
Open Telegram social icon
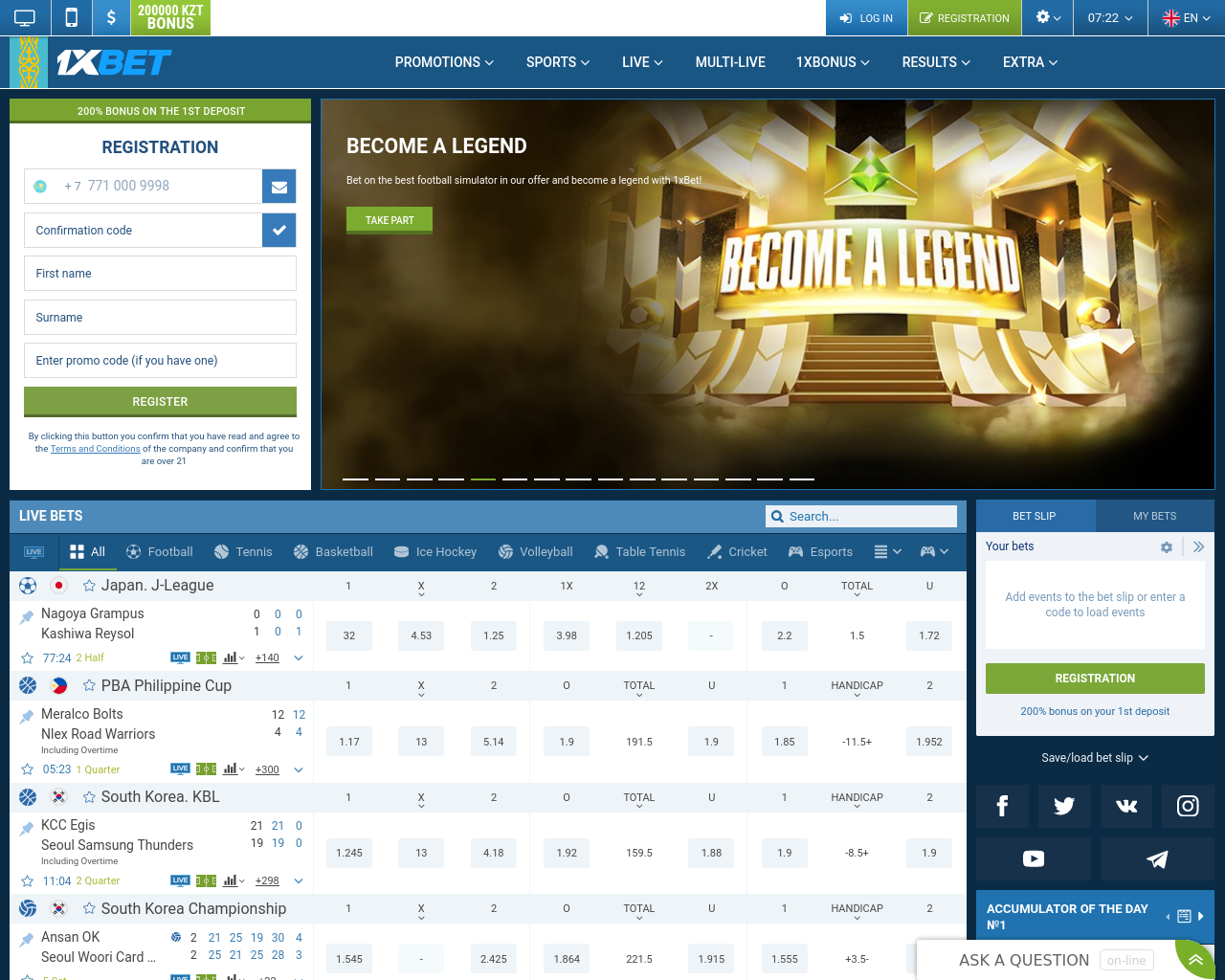pyautogui.click(x=1157, y=858)
